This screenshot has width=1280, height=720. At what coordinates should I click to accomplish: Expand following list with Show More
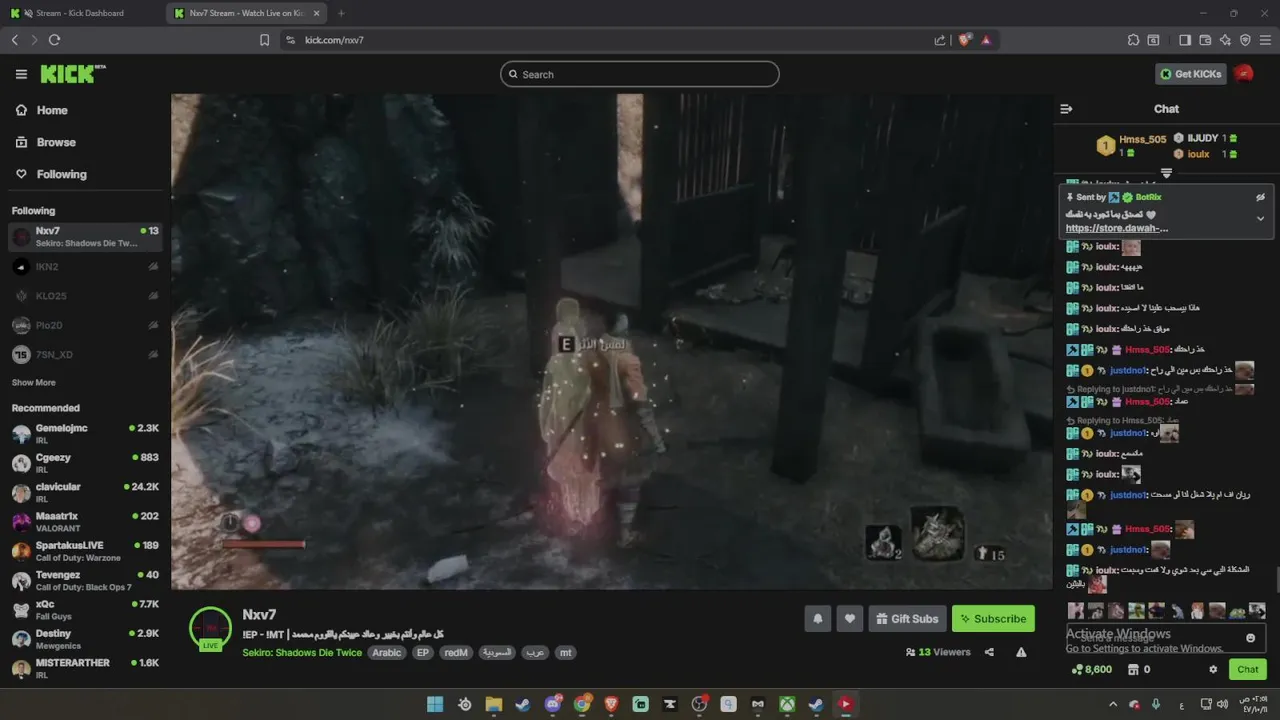click(x=34, y=383)
